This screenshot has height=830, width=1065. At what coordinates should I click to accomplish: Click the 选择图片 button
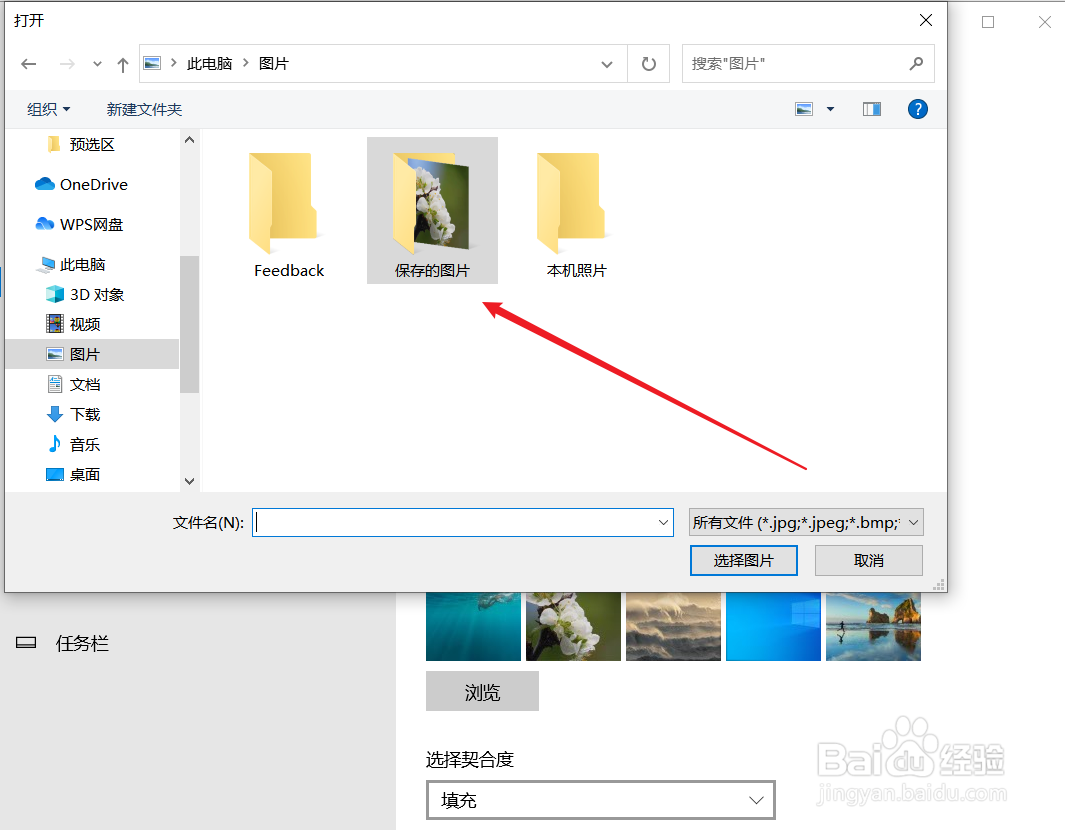744,560
